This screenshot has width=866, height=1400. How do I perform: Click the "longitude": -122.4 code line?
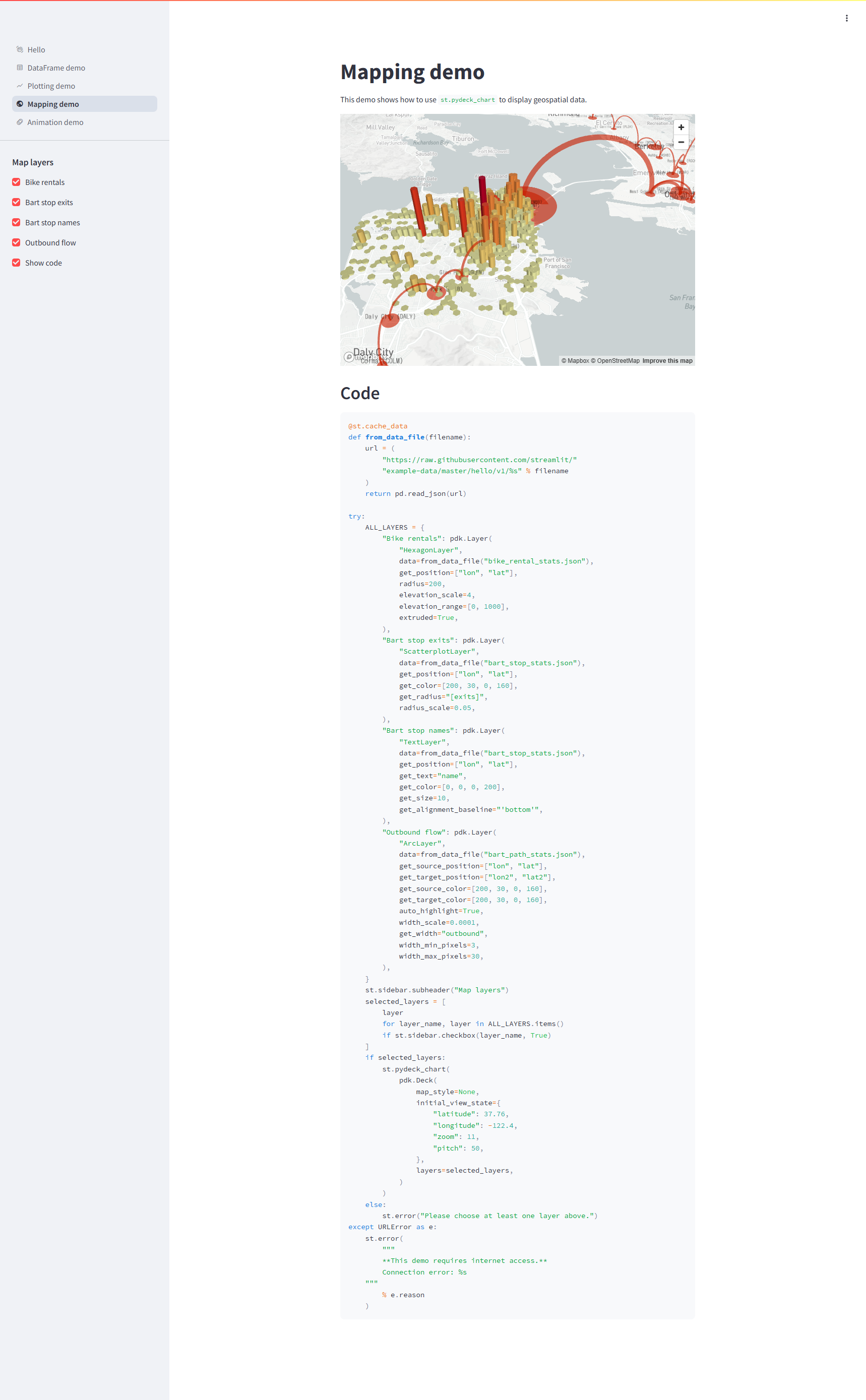click(x=475, y=1126)
